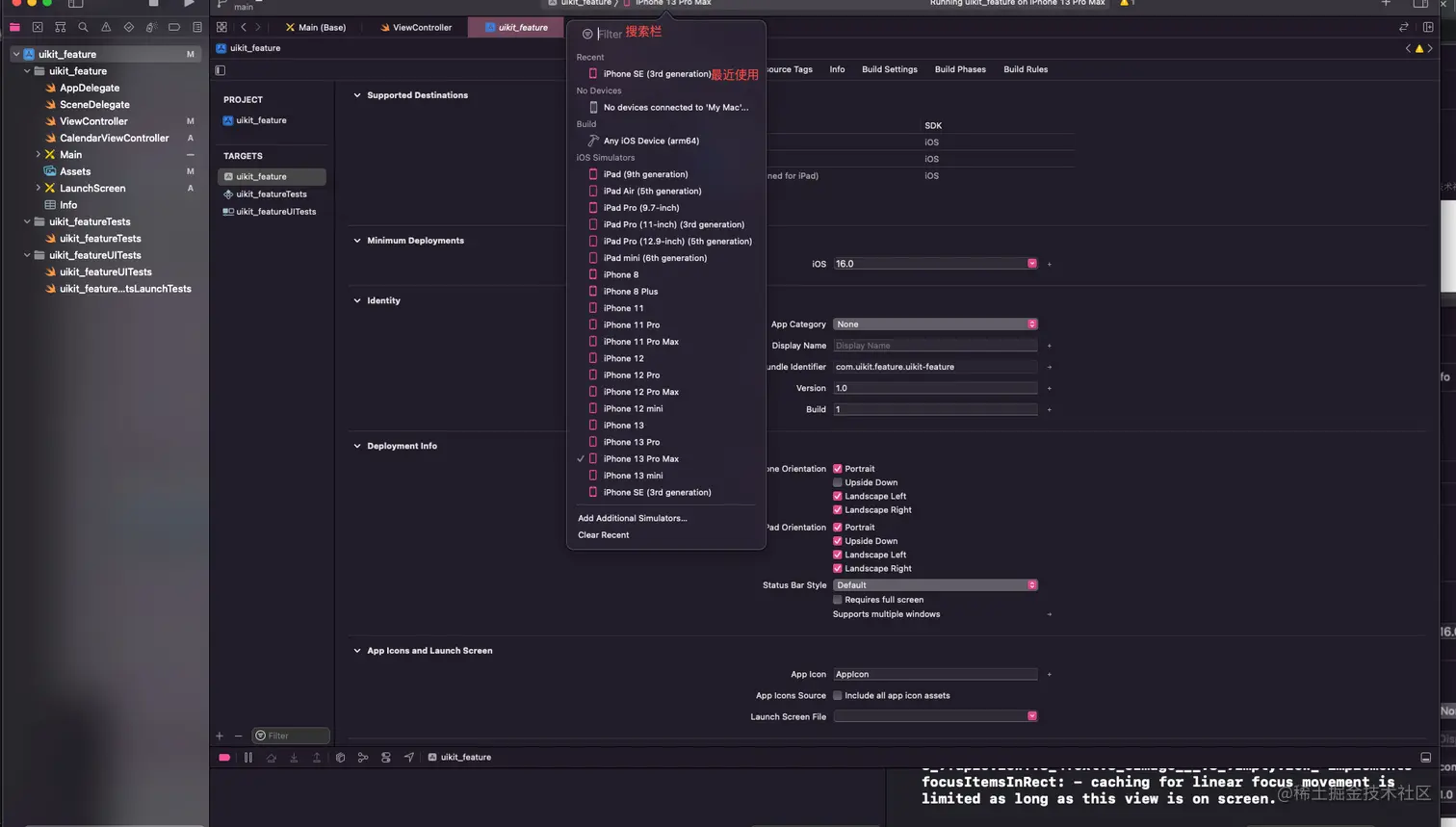Collapse the Identity section

pyautogui.click(x=357, y=300)
